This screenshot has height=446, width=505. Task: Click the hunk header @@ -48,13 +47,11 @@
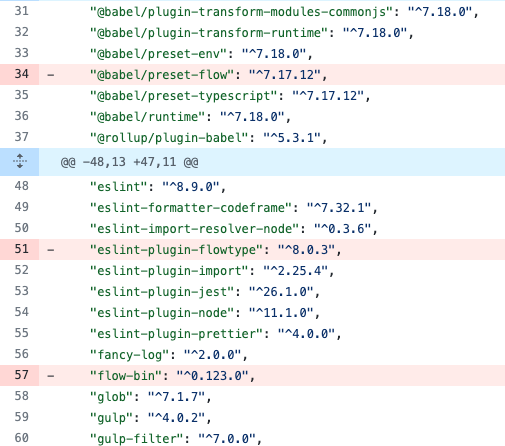point(129,162)
